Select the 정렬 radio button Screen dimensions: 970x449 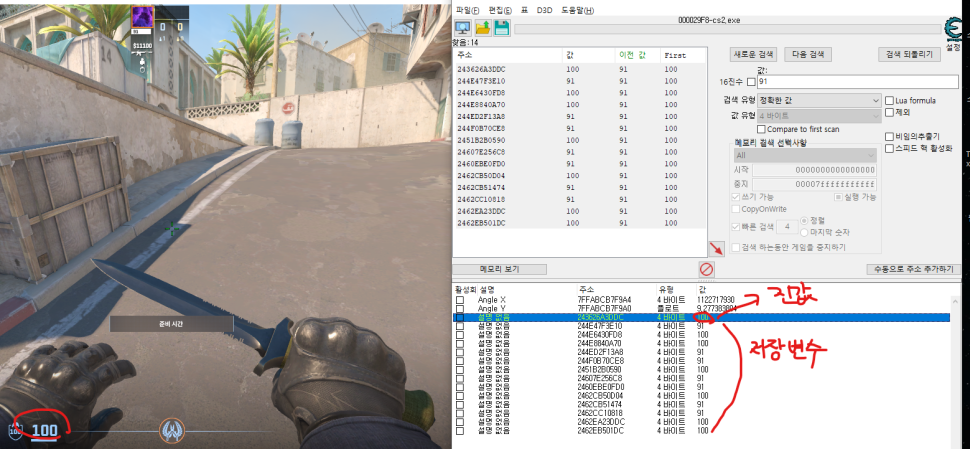click(x=804, y=220)
